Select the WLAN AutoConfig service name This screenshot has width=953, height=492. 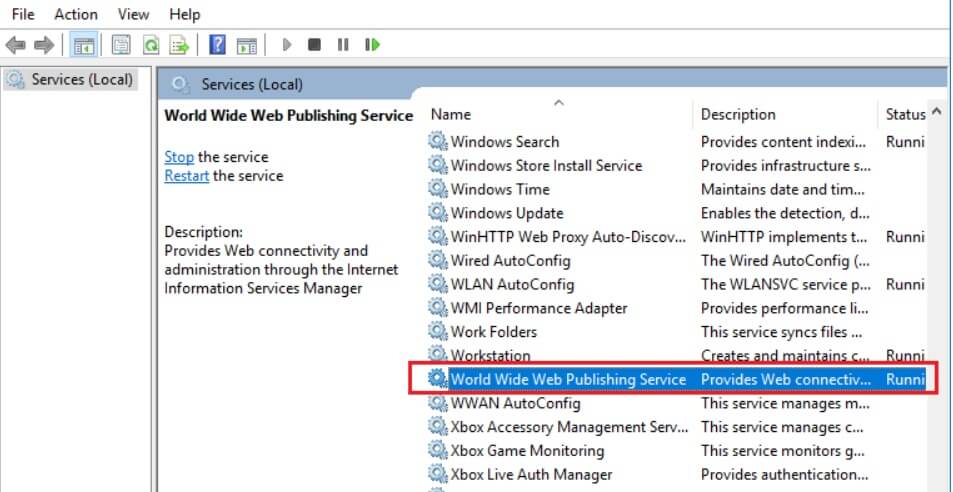click(512, 284)
